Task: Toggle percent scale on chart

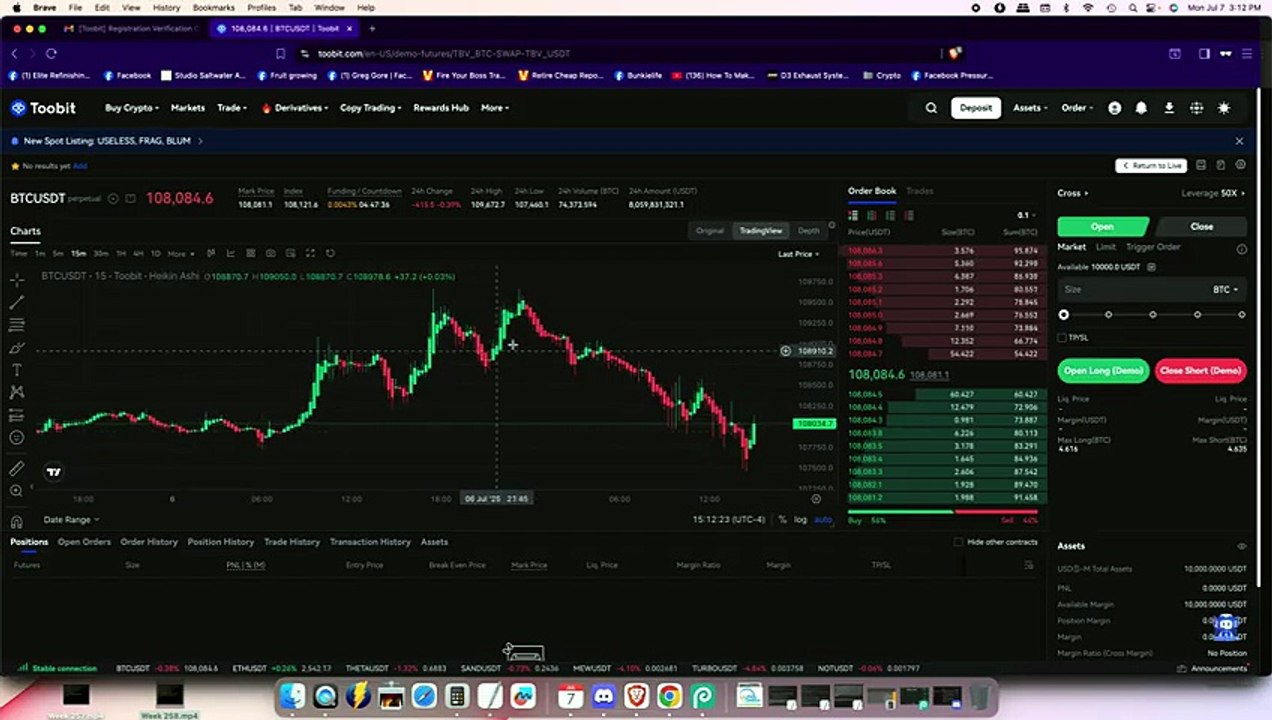Action: [x=782, y=520]
